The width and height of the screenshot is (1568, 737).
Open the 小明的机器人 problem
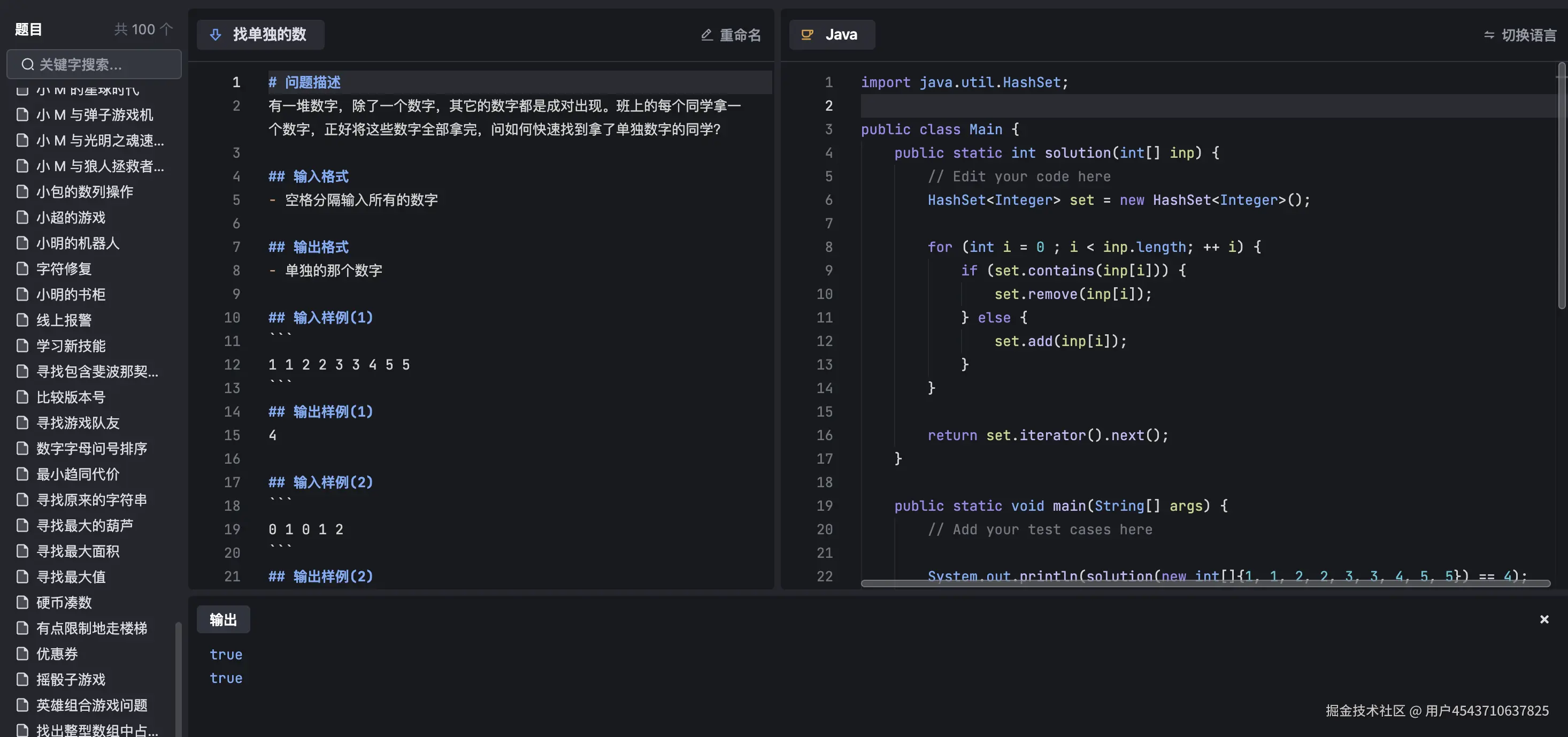click(x=78, y=243)
